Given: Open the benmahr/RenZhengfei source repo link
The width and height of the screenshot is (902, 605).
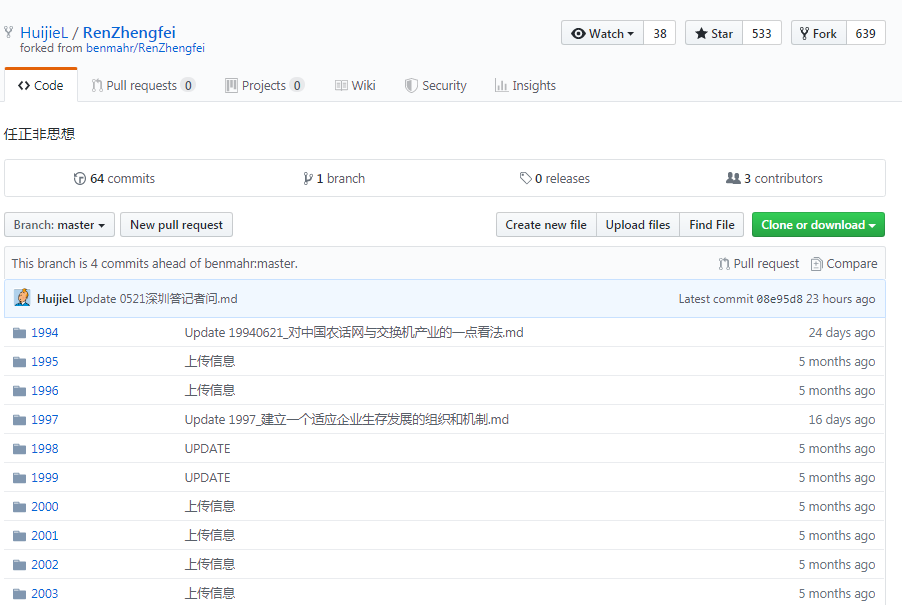Looking at the screenshot, I should tap(145, 48).
